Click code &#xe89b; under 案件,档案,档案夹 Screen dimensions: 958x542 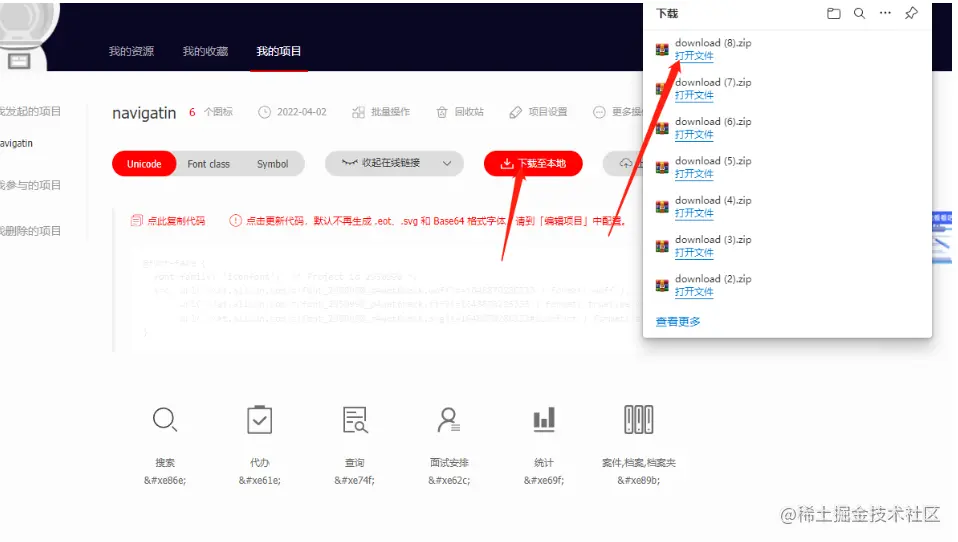(638, 480)
